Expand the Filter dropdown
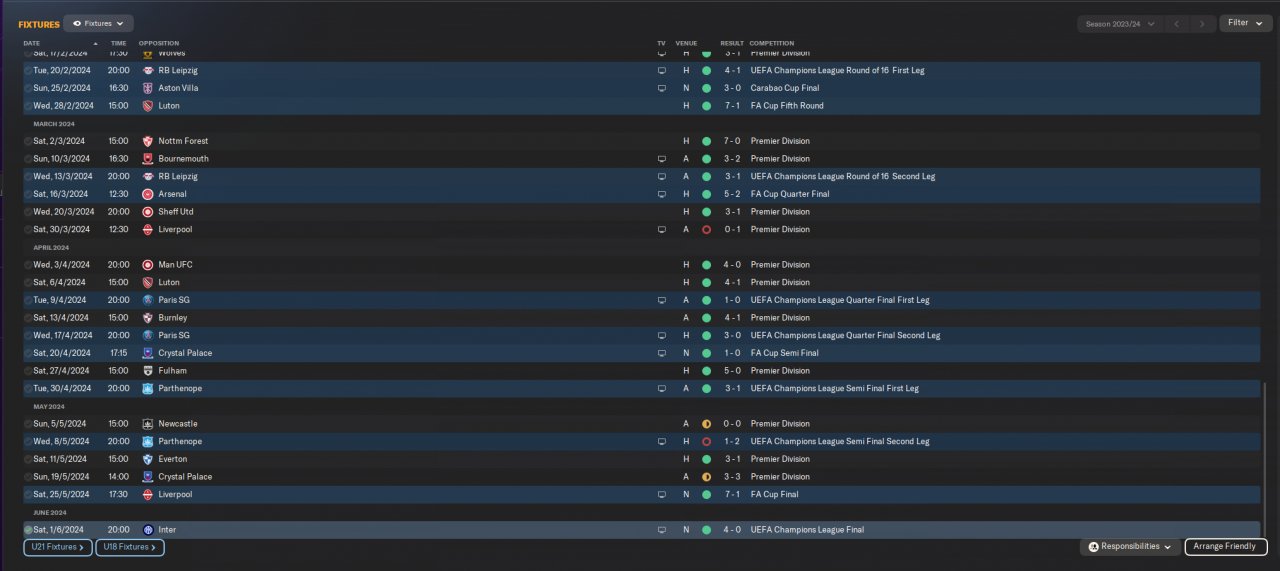The width and height of the screenshot is (1280, 571). click(1244, 23)
